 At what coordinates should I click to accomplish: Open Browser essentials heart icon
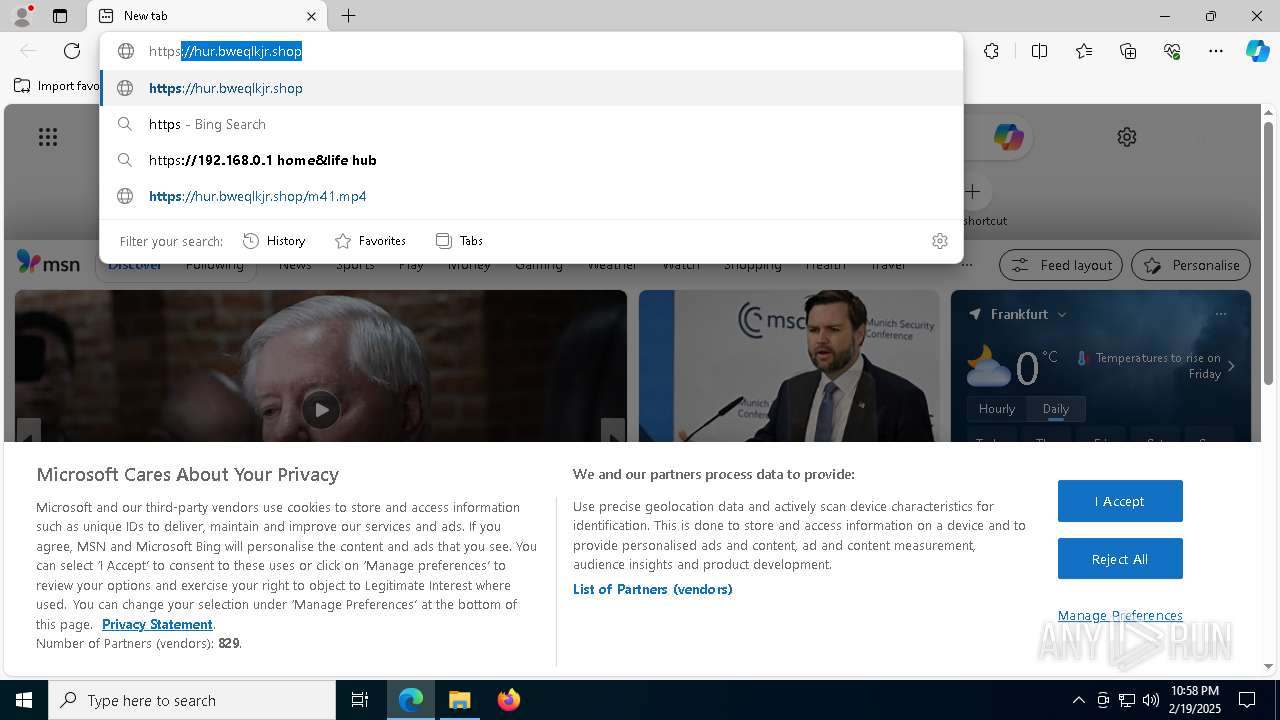coord(1172,51)
